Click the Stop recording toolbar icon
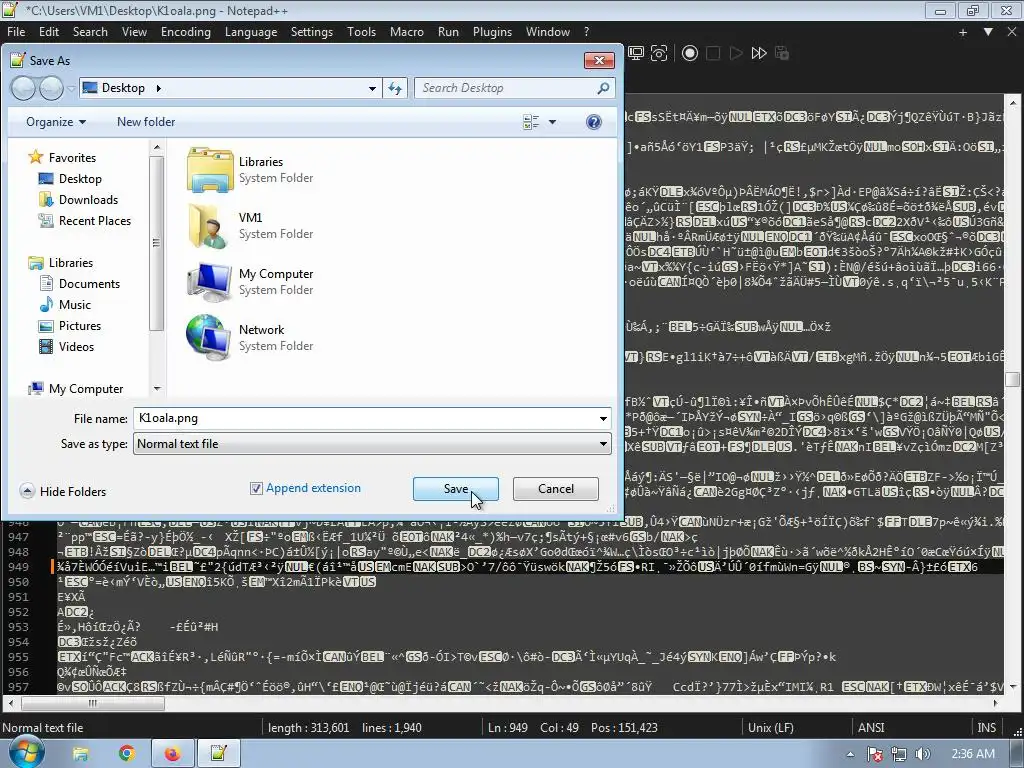 click(x=713, y=54)
